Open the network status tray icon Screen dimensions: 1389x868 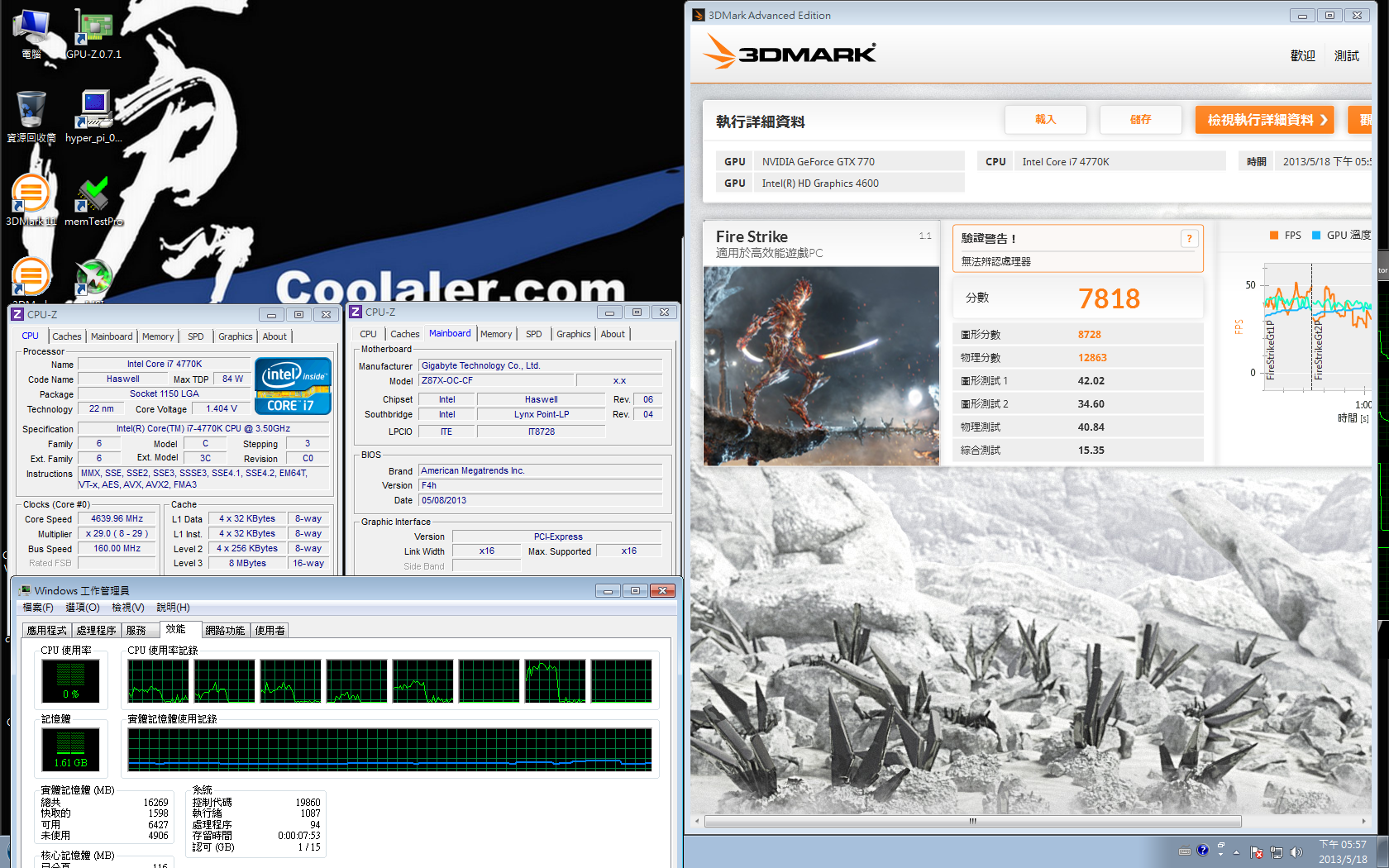(x=1277, y=852)
